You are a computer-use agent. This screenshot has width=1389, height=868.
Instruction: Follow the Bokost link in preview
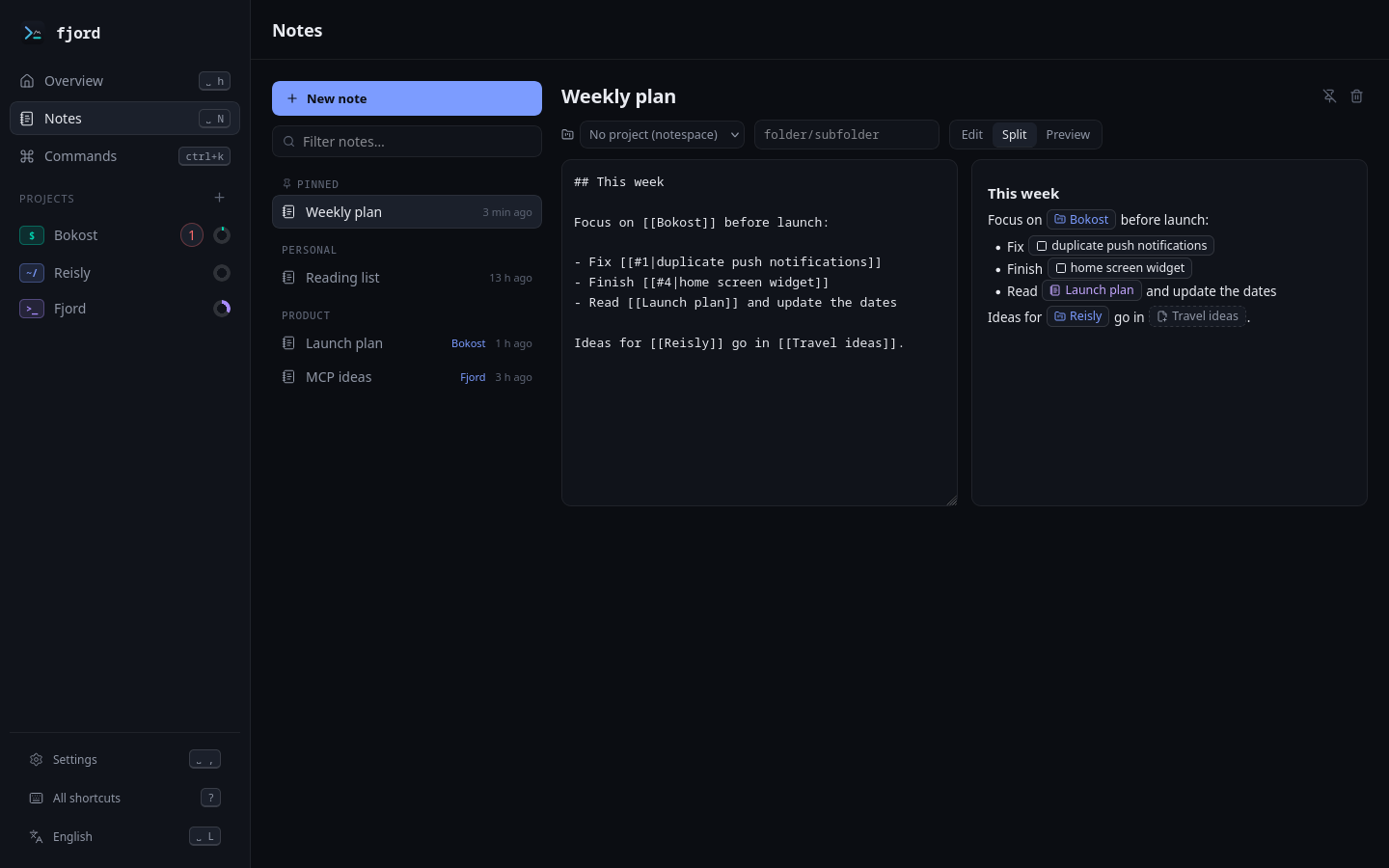pos(1081,220)
